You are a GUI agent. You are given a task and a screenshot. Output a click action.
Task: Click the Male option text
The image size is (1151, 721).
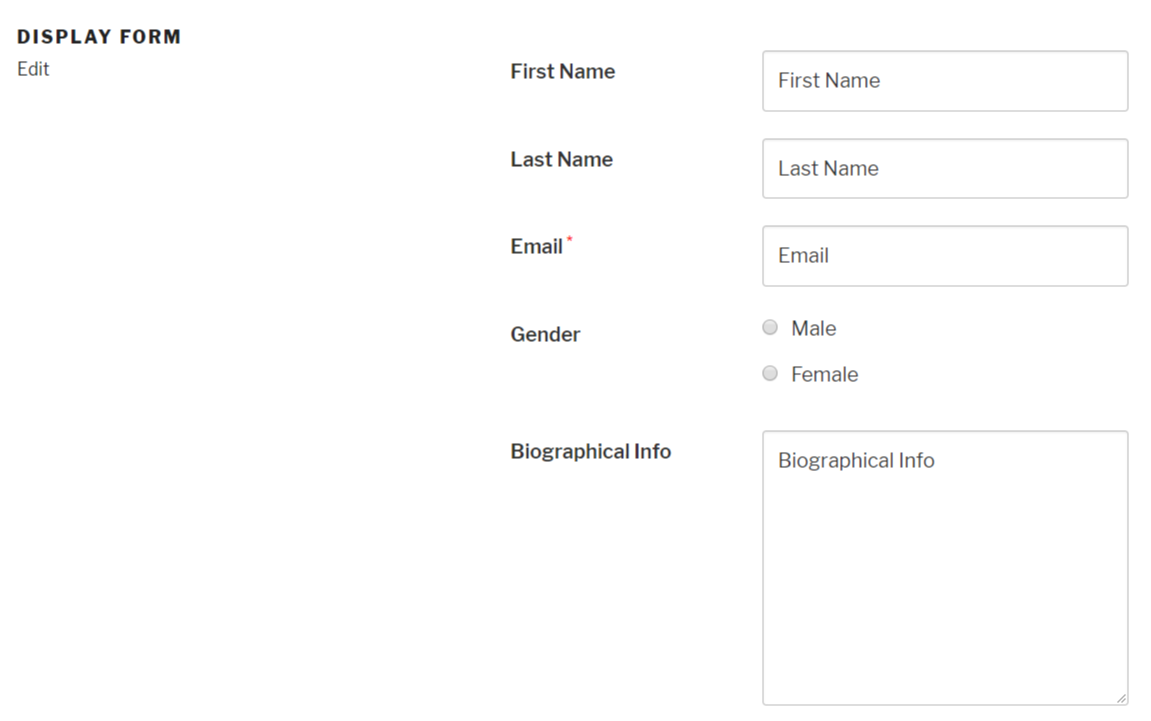(x=815, y=327)
